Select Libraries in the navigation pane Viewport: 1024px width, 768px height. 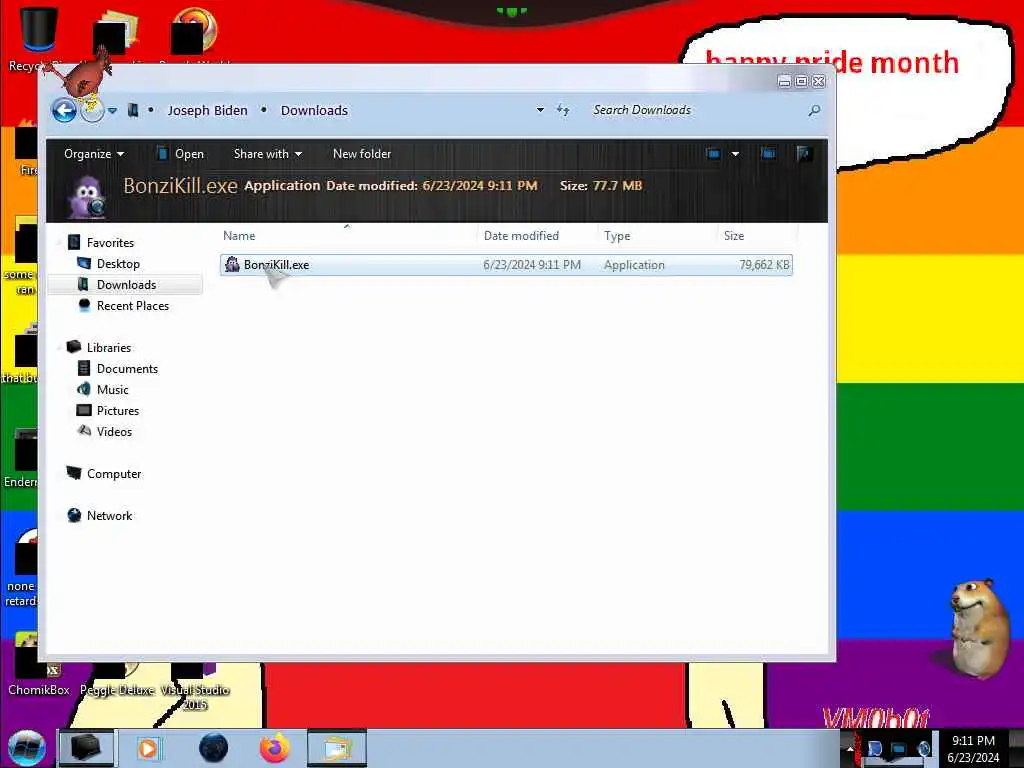click(x=108, y=347)
